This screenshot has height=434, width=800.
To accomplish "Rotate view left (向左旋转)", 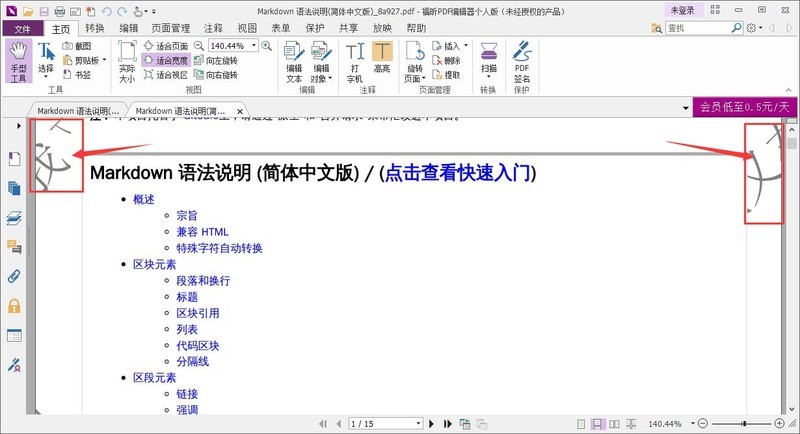I will point(216,60).
